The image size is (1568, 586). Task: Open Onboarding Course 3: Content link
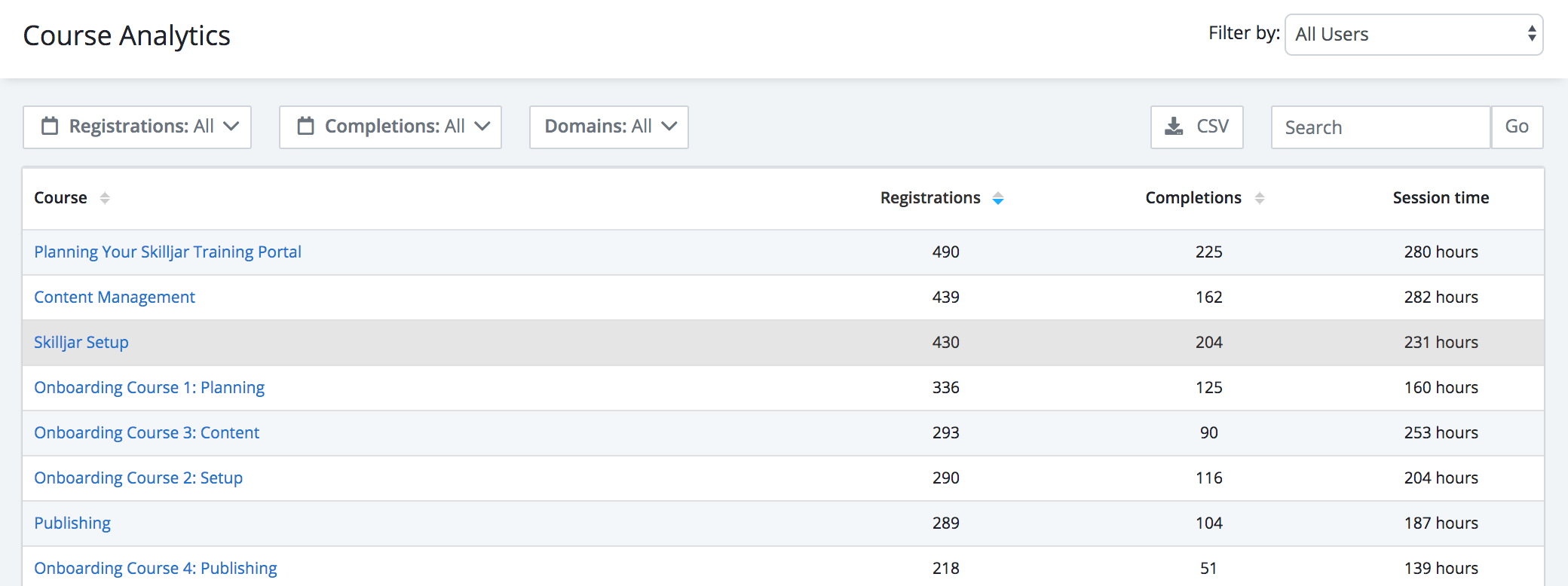tap(147, 432)
